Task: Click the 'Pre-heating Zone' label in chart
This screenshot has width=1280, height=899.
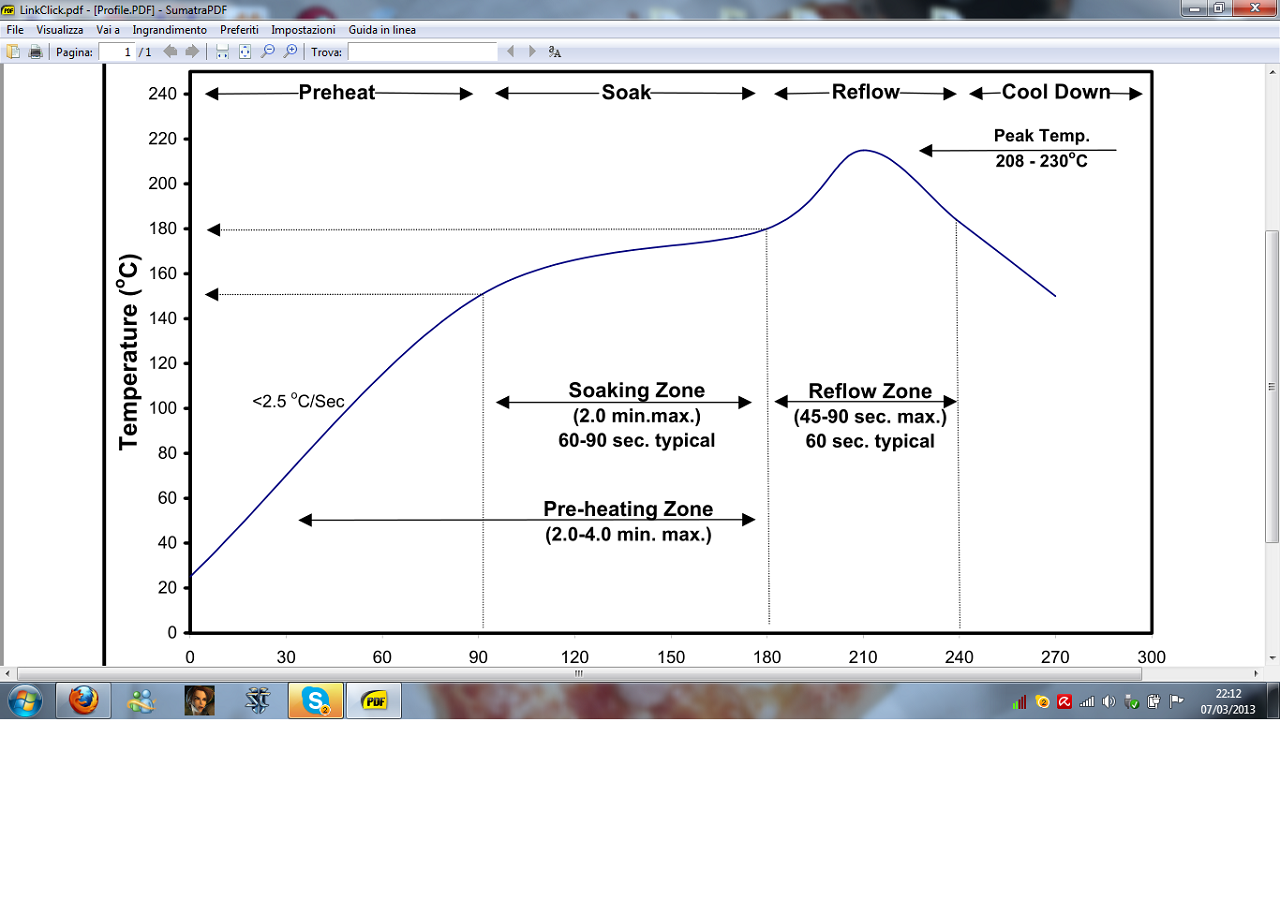Action: coord(628,509)
